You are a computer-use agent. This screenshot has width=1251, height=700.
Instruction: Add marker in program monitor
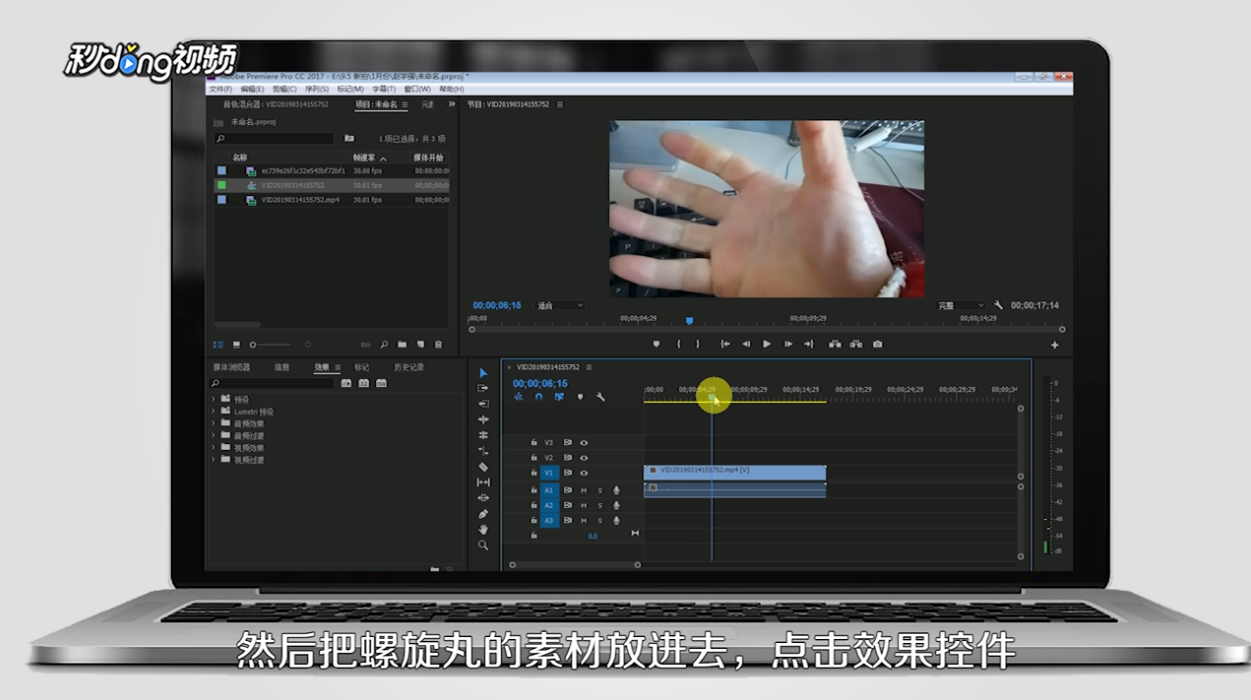coord(657,344)
